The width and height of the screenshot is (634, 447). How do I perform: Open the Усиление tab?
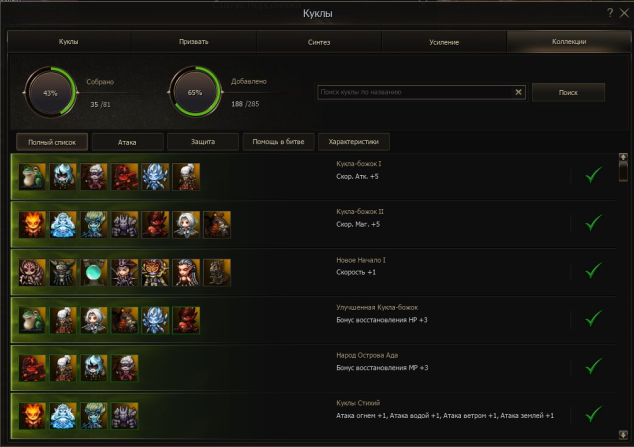click(x=444, y=42)
